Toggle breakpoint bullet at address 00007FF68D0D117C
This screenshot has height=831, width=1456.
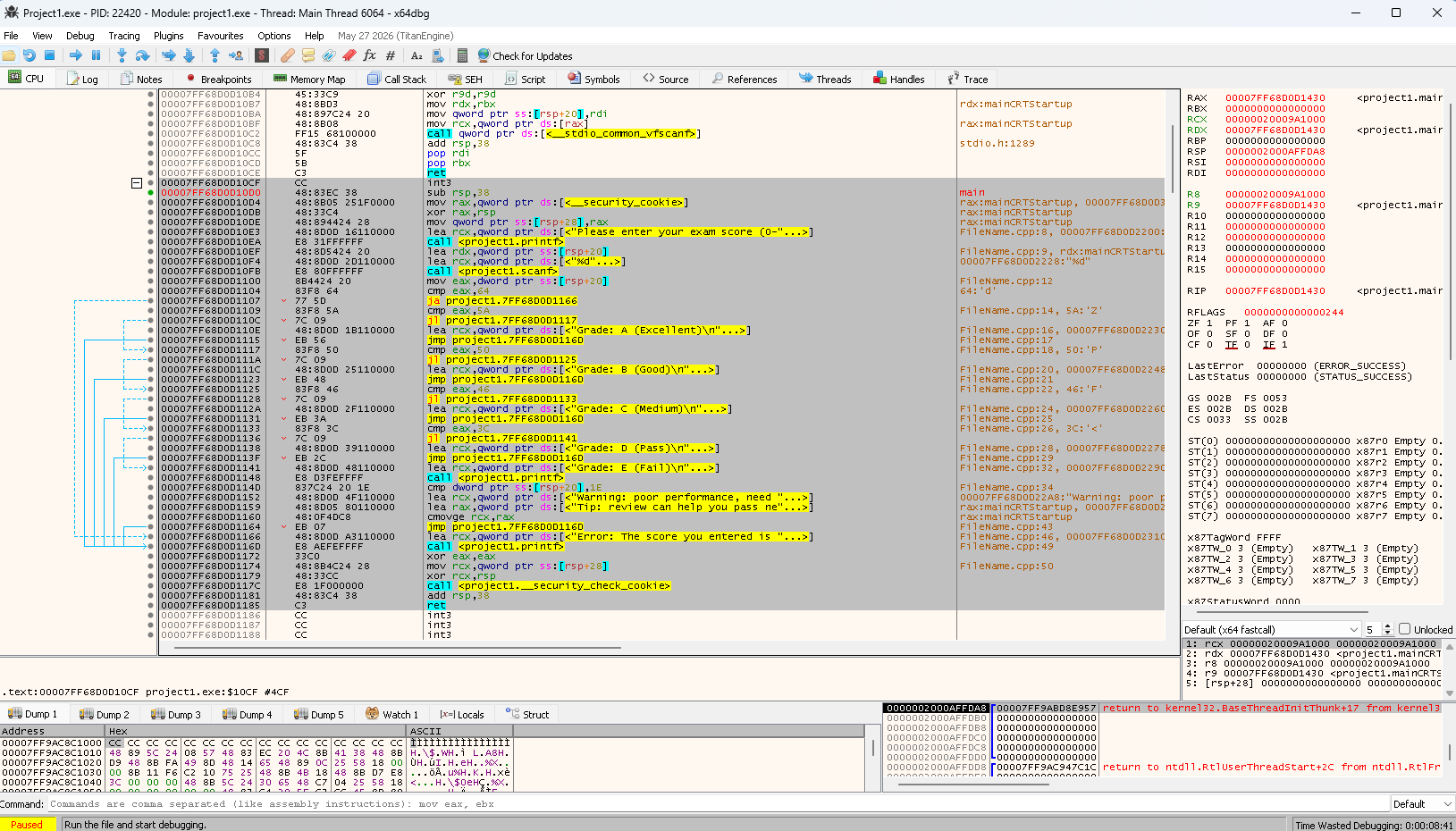click(150, 585)
